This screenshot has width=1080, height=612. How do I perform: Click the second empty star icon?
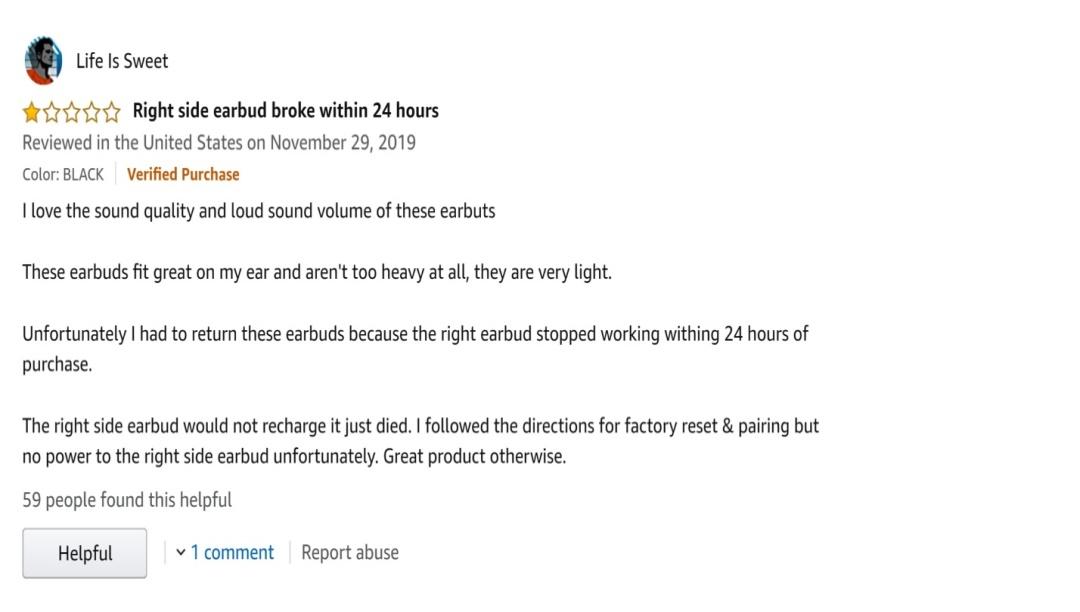tap(52, 112)
